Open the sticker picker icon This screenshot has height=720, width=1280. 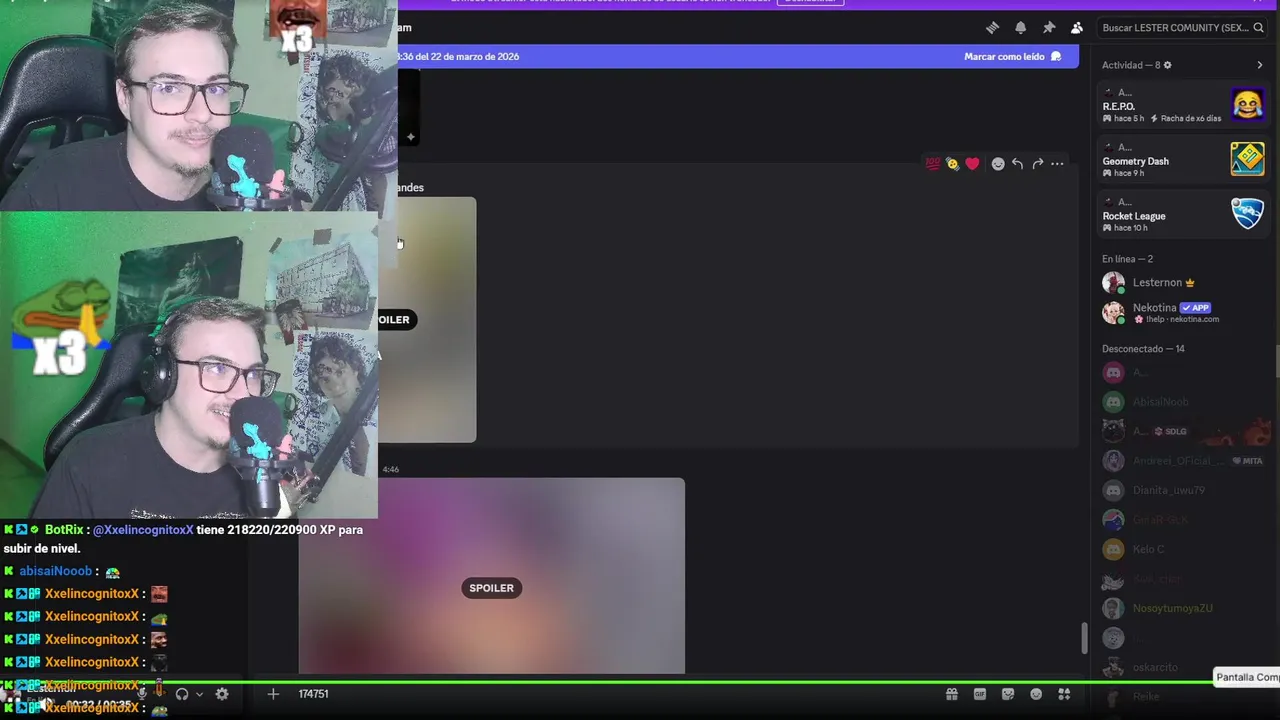tap(1008, 694)
